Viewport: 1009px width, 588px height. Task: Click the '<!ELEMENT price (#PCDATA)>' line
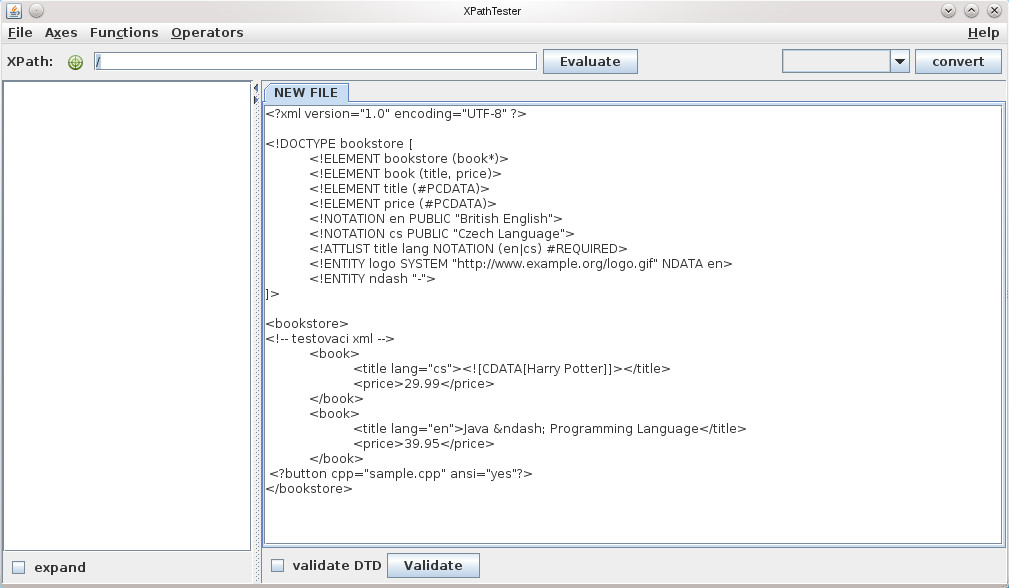(x=403, y=204)
